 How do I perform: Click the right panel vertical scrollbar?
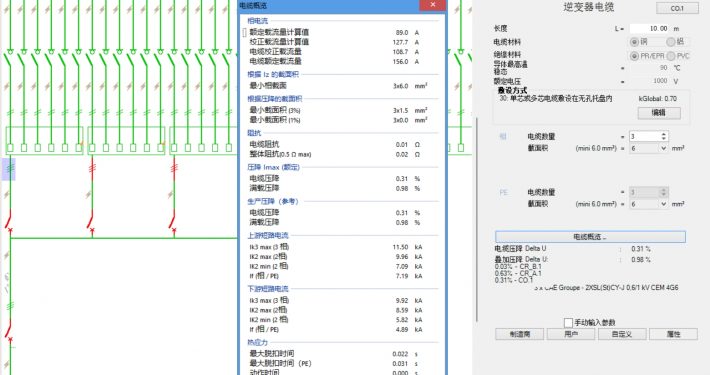coord(476,220)
